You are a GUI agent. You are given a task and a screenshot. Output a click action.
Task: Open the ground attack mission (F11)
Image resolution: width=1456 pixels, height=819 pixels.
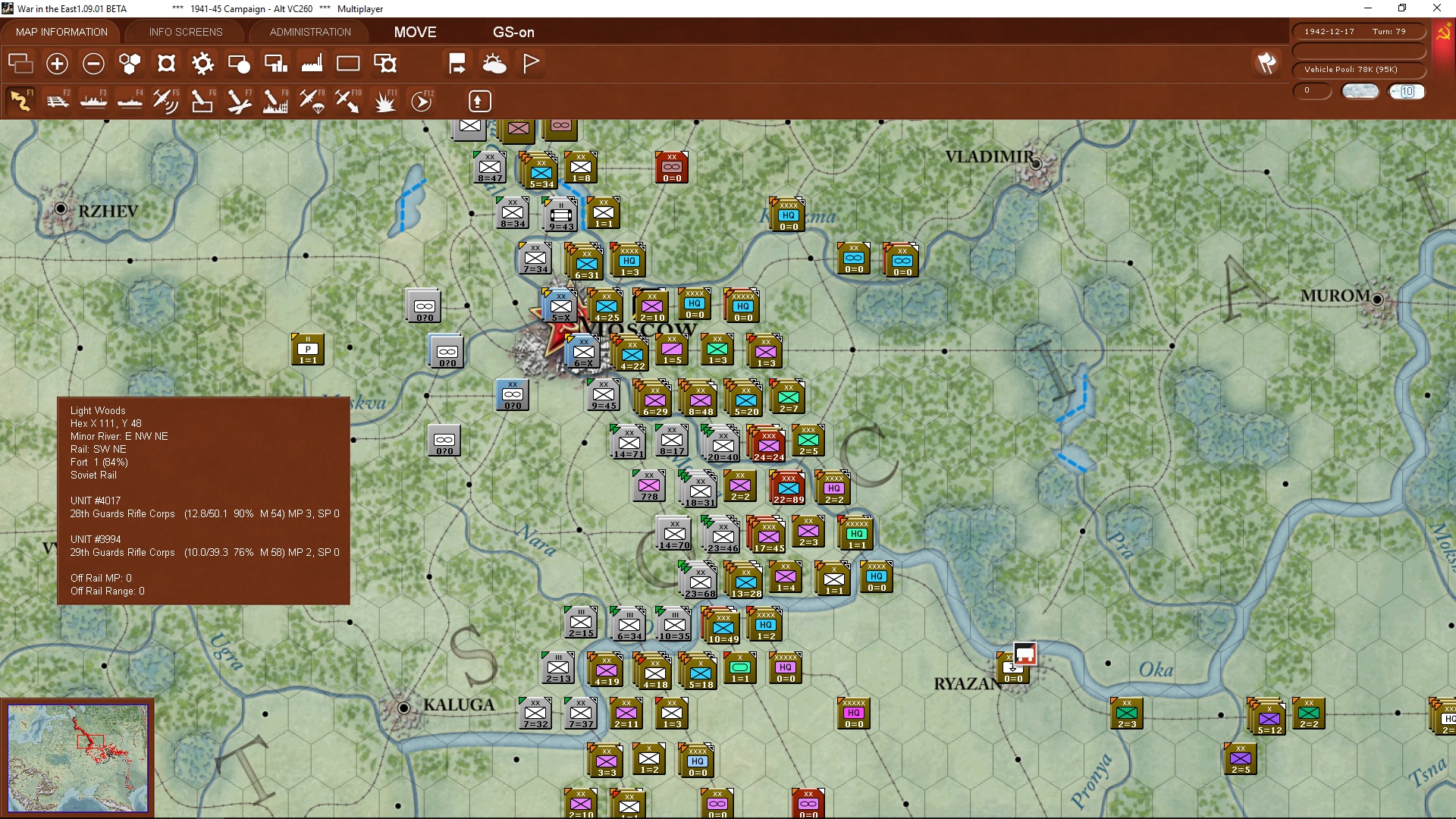click(x=384, y=101)
